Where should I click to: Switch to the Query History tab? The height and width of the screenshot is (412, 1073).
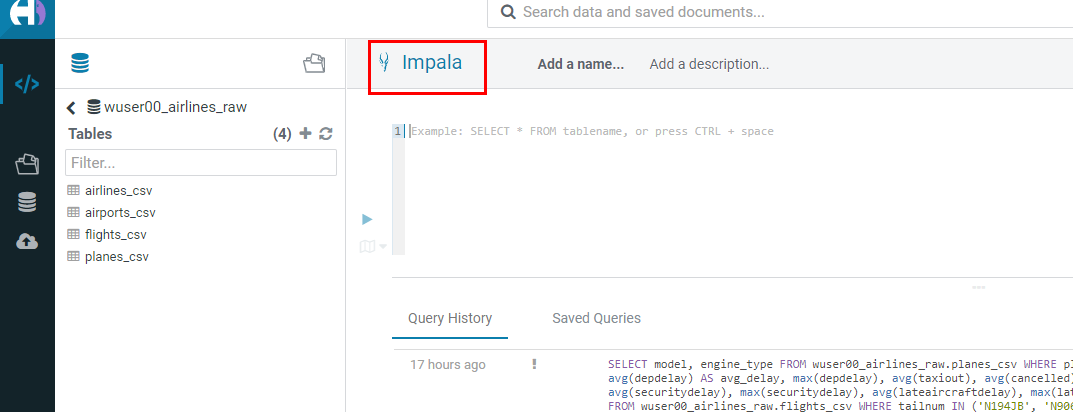[x=450, y=318]
